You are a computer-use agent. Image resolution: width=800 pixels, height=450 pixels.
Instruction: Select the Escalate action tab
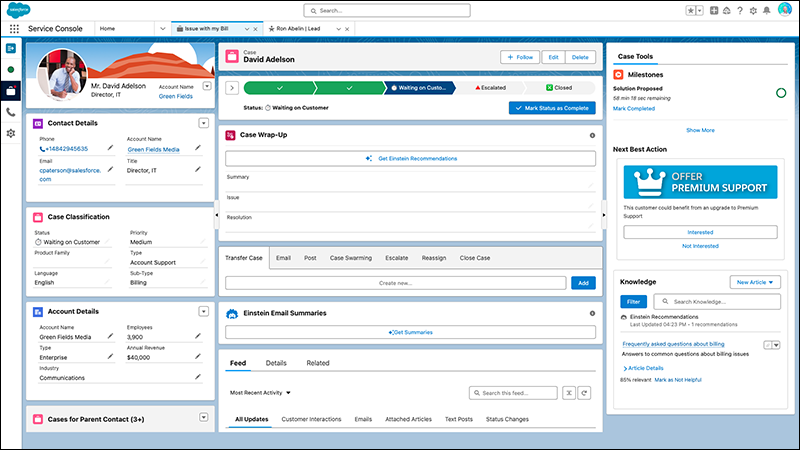point(397,258)
